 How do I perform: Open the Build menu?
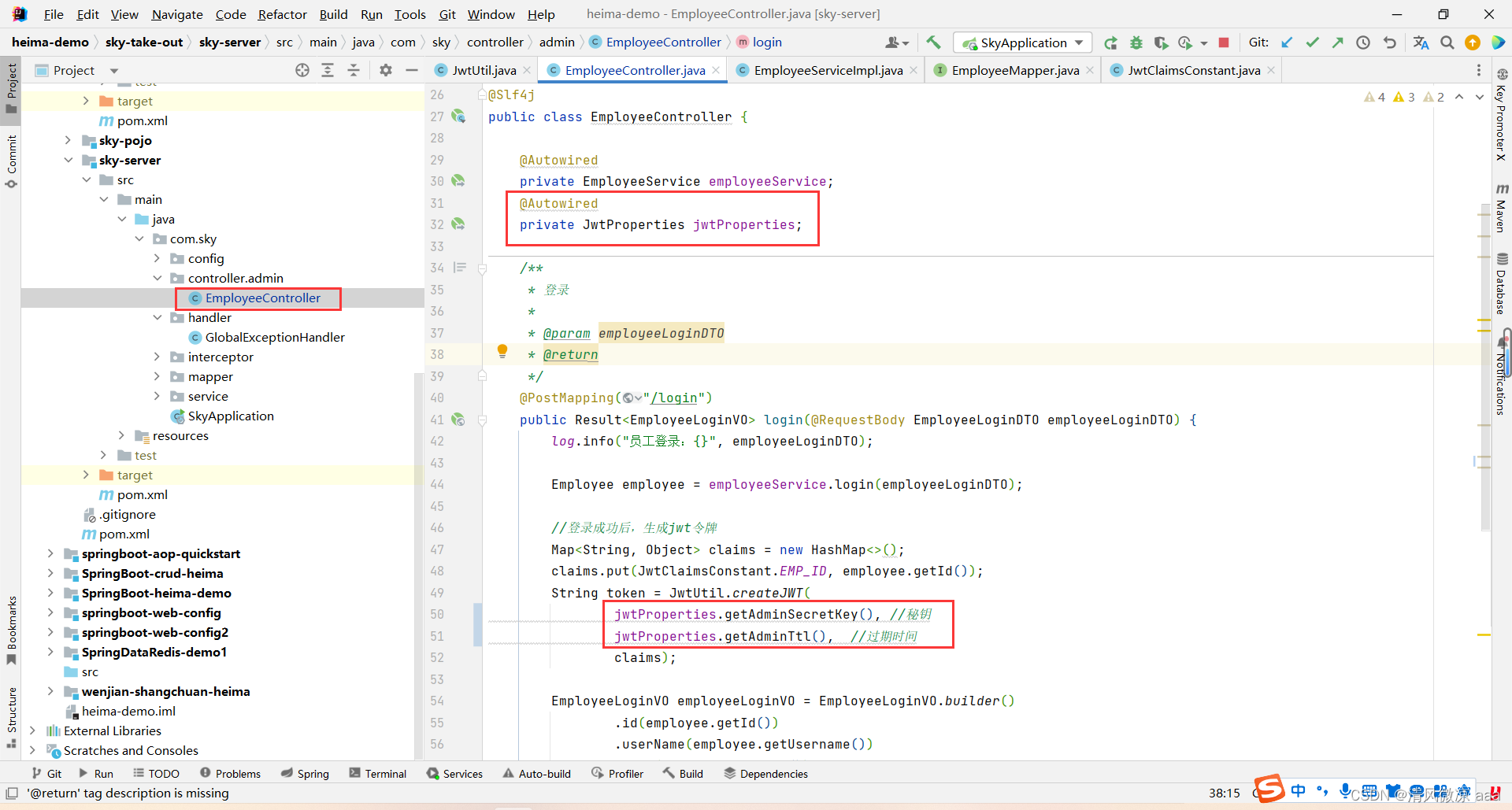coord(333,14)
